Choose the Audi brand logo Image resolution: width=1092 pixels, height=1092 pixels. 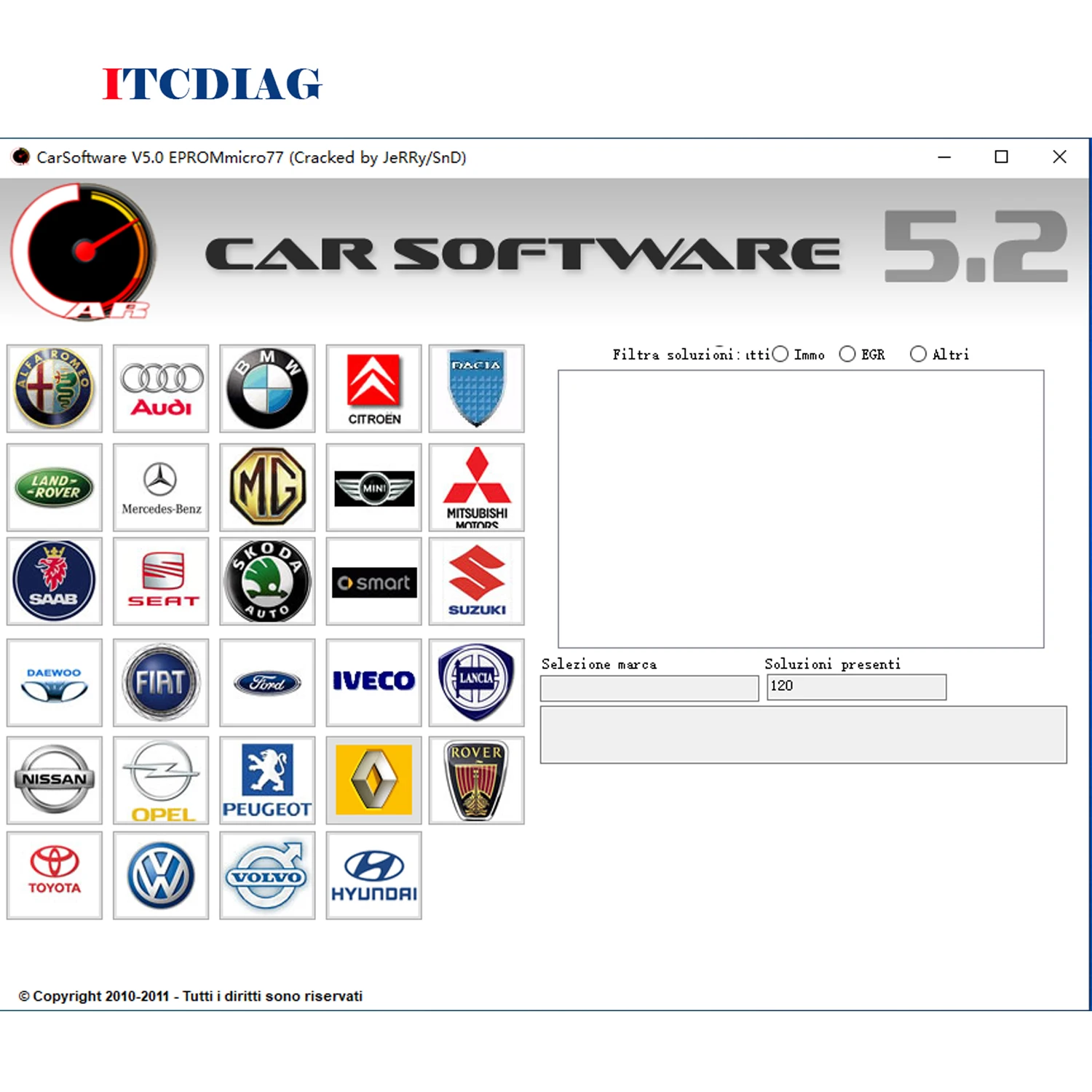[x=161, y=388]
